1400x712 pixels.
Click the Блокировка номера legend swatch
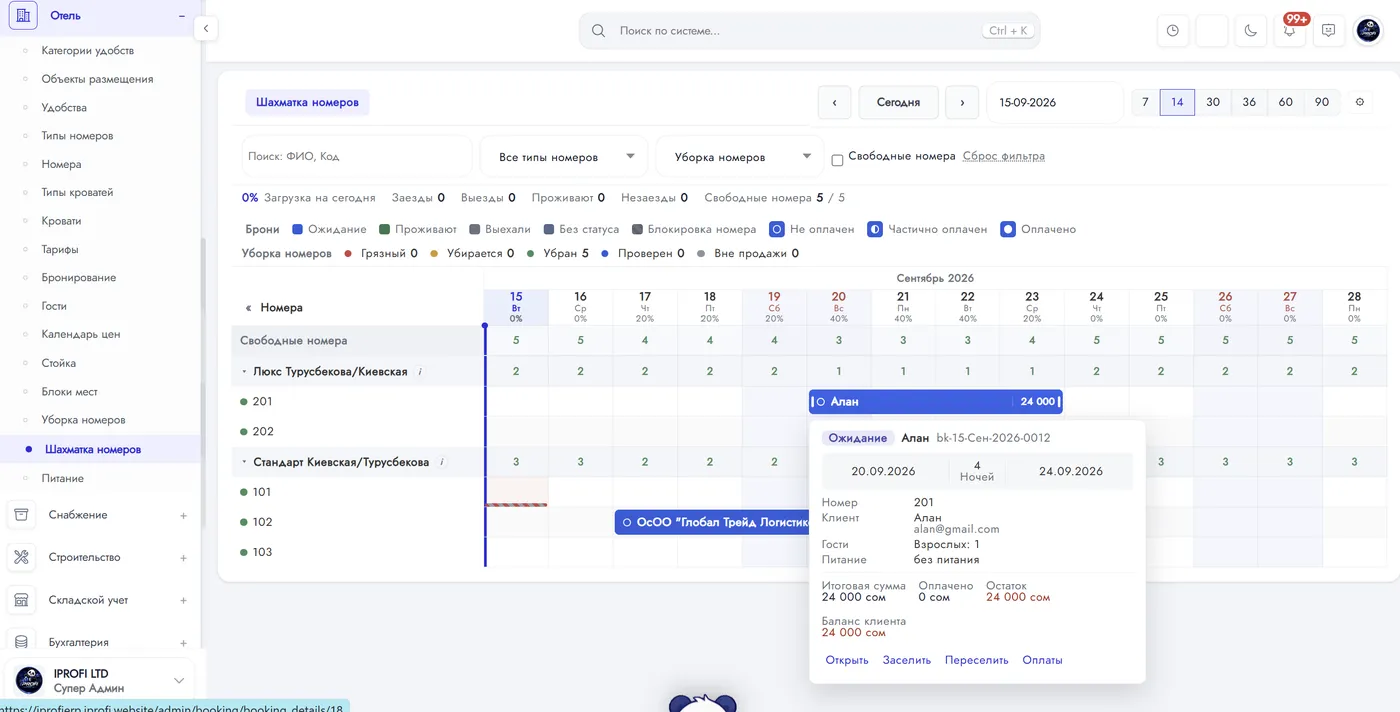point(637,229)
